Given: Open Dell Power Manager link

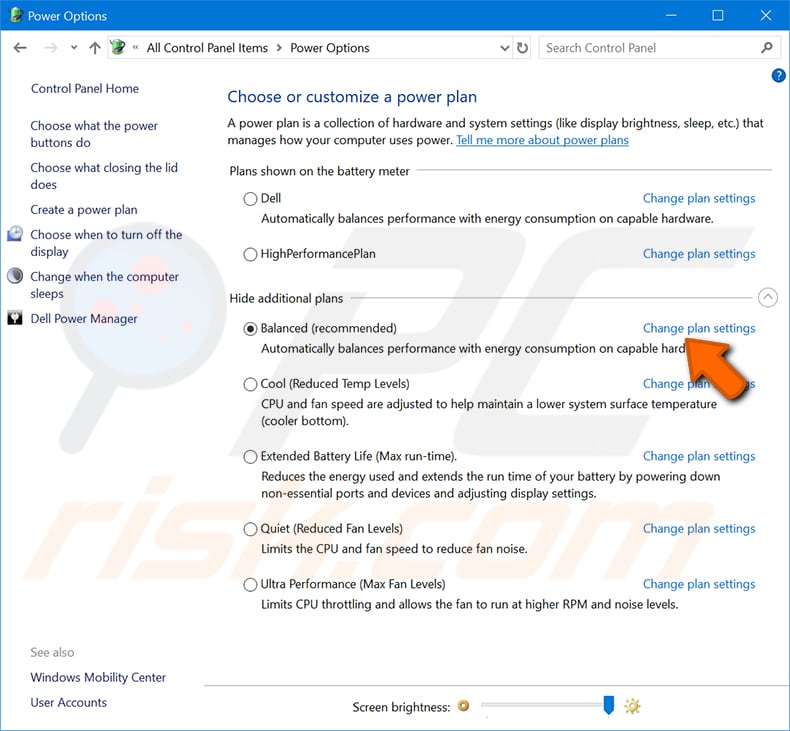Looking at the screenshot, I should tap(84, 318).
